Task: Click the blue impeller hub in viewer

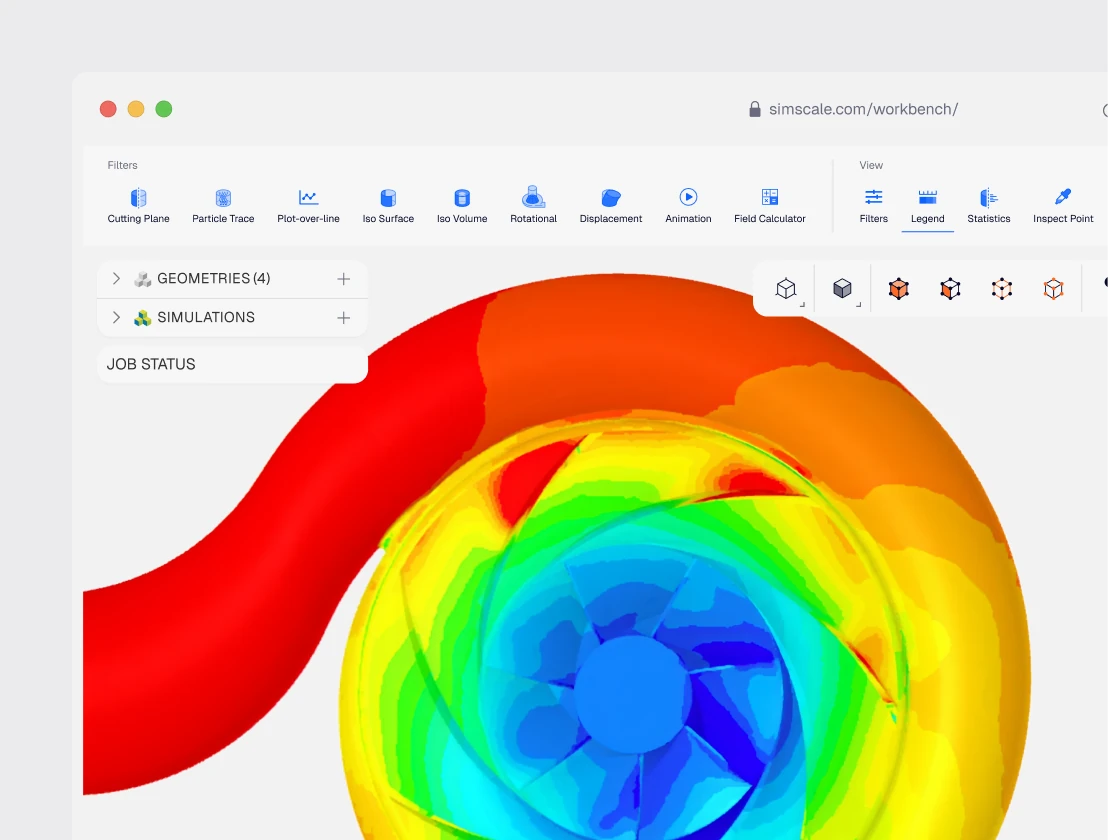Action: (632, 694)
